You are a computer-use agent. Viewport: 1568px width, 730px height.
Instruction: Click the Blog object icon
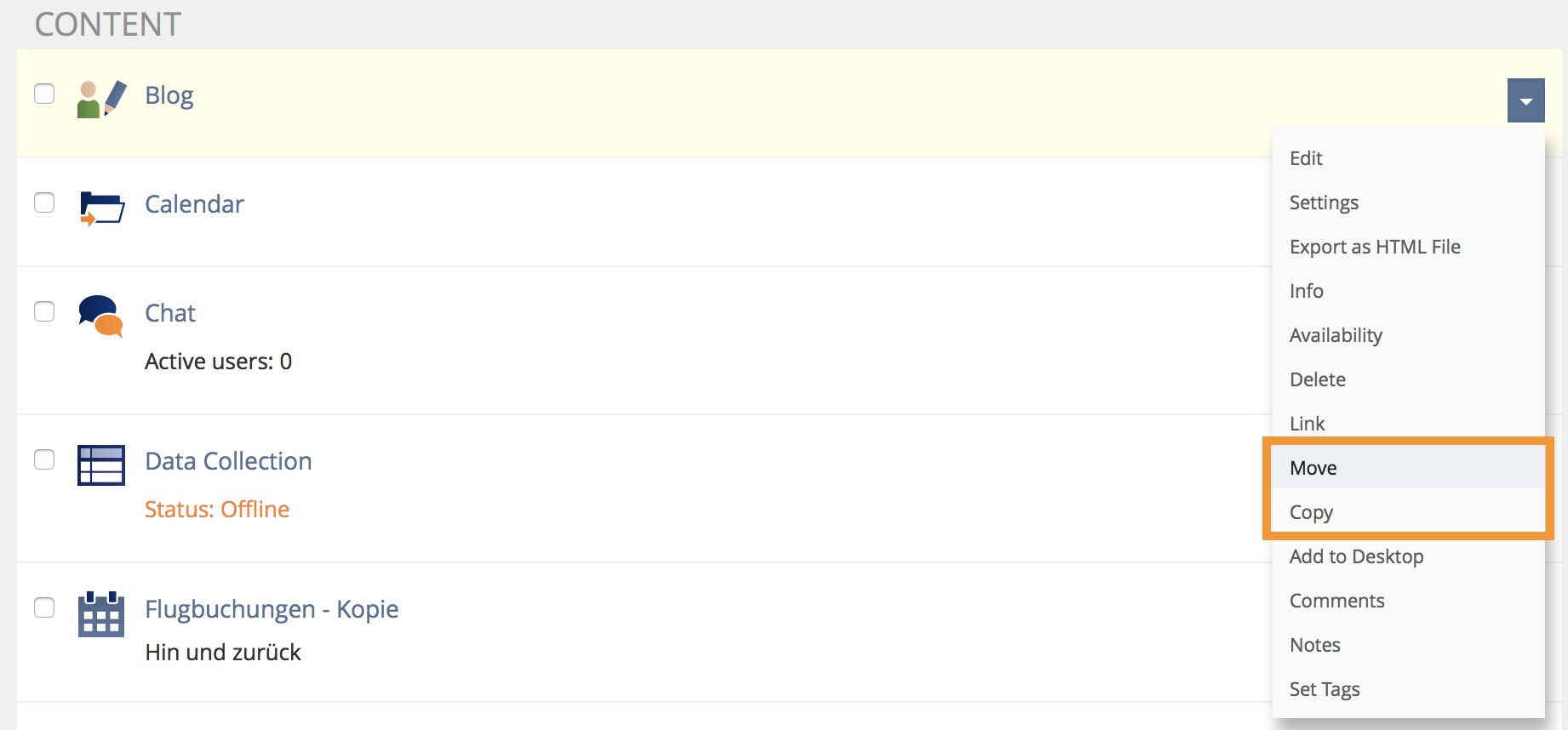pyautogui.click(x=101, y=99)
